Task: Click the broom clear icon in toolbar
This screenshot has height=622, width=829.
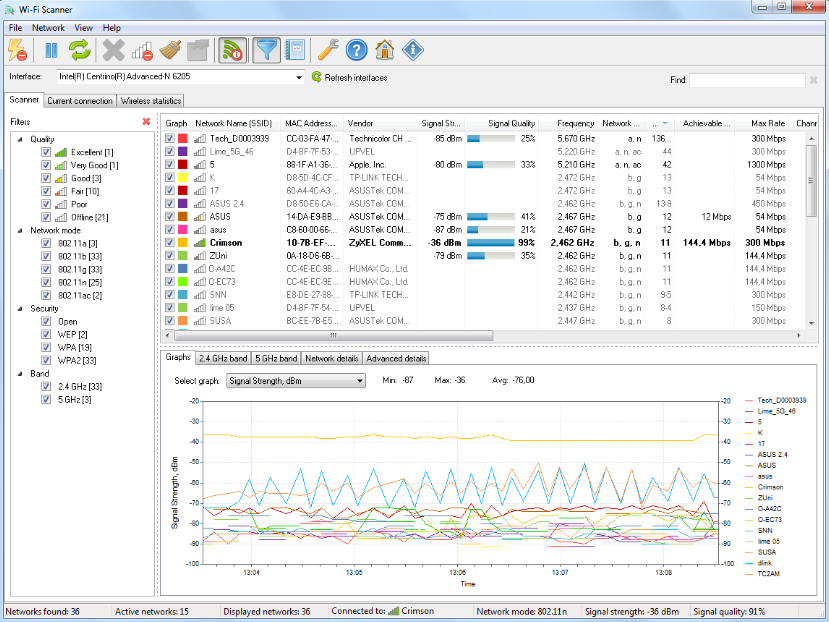Action: pos(169,50)
